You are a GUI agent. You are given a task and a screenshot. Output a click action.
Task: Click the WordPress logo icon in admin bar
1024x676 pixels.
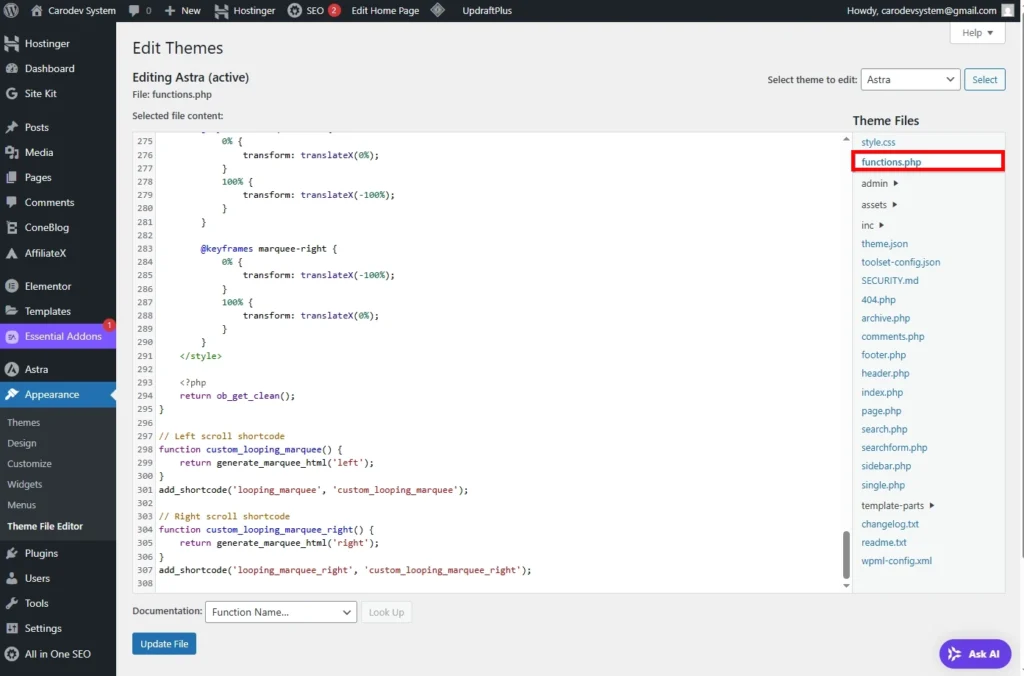(12, 10)
